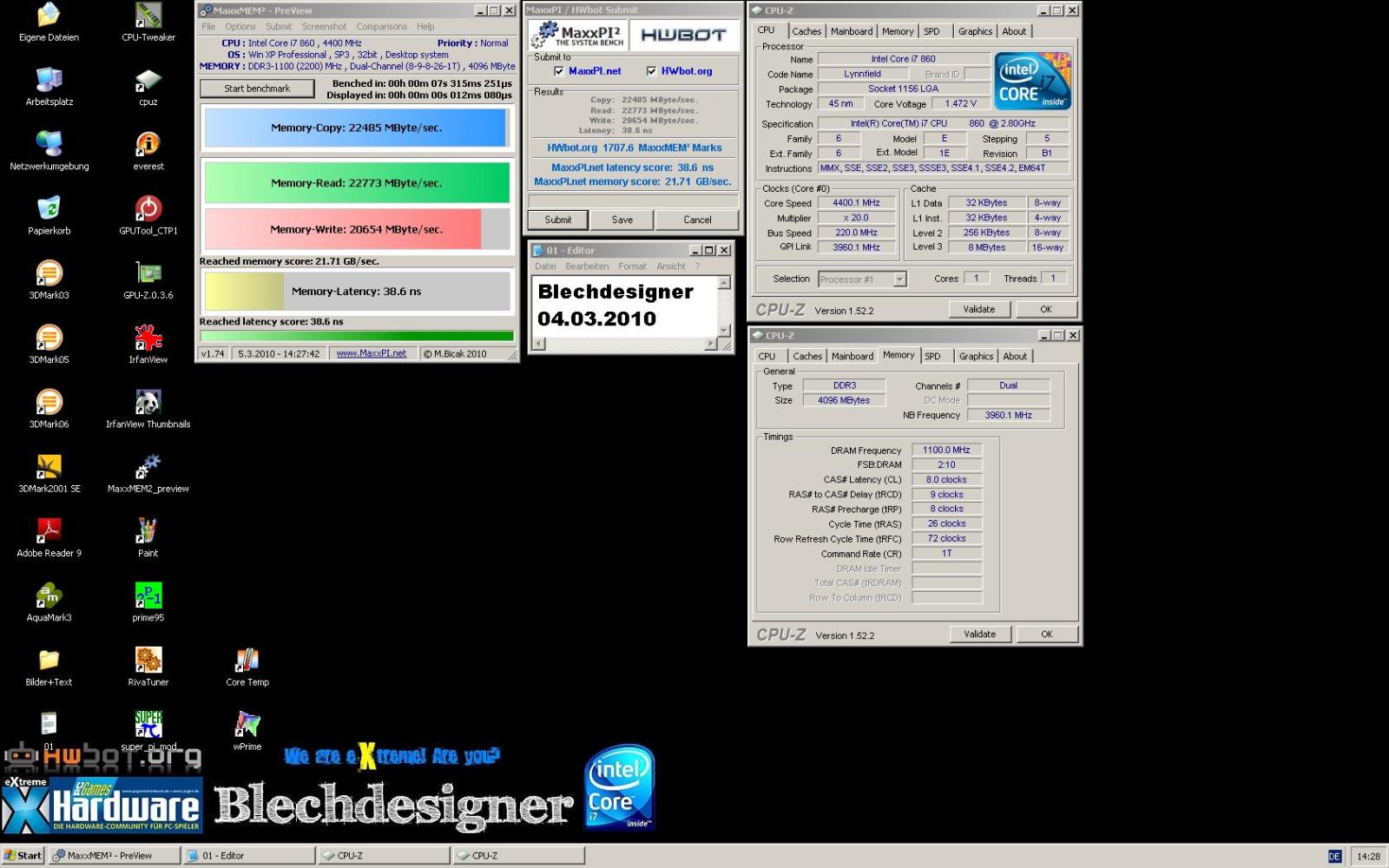The width and height of the screenshot is (1389, 868).
Task: Open the Comparisons menu in MaxxMEM
Action: click(381, 27)
